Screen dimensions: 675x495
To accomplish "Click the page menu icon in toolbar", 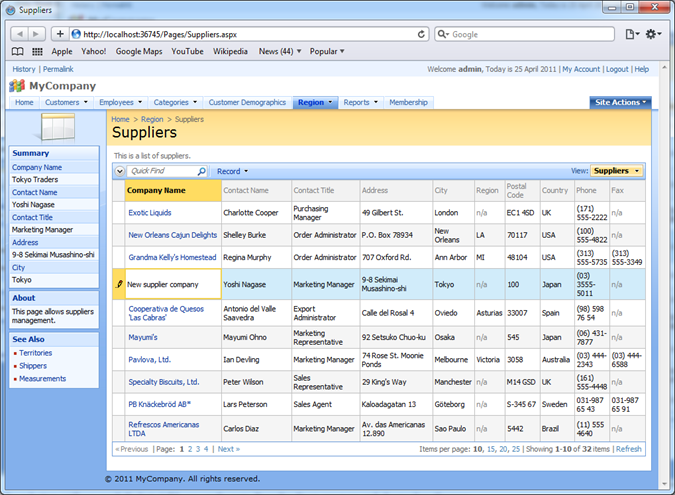I will (631, 34).
